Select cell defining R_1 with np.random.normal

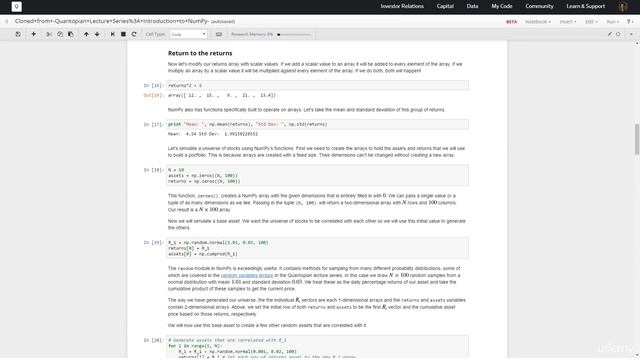coord(317,248)
